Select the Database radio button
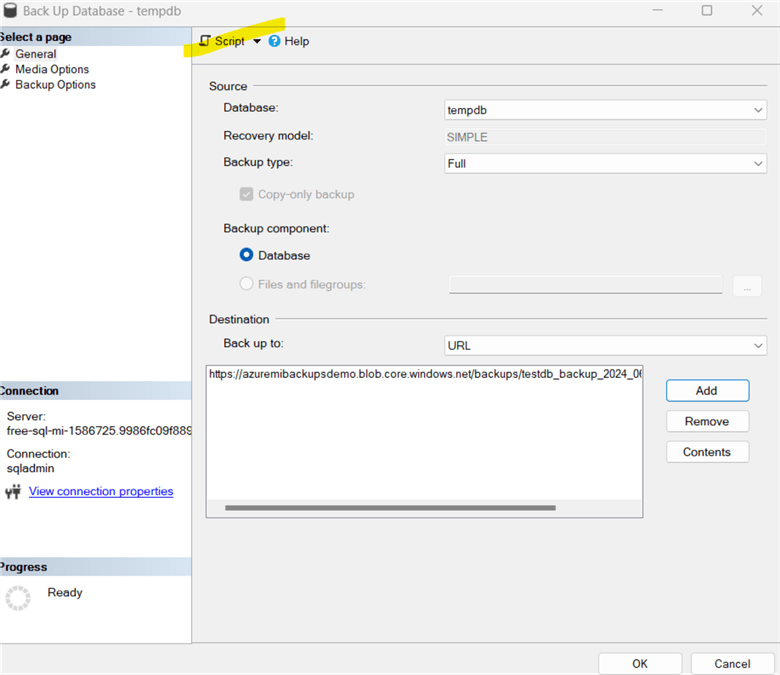Screen dimensions: 780x675 click(246, 255)
